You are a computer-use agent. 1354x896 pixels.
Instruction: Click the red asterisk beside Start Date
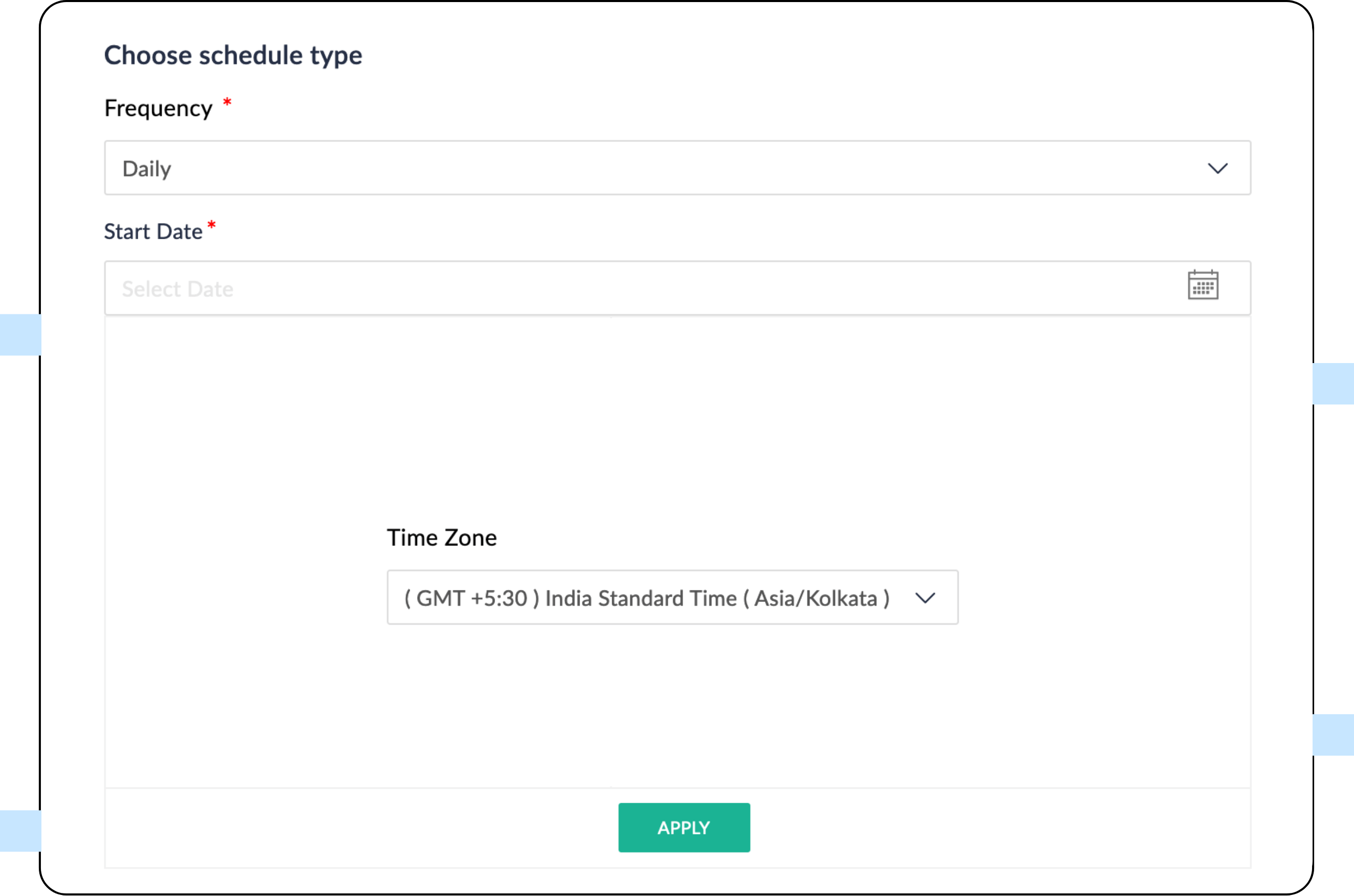(211, 225)
